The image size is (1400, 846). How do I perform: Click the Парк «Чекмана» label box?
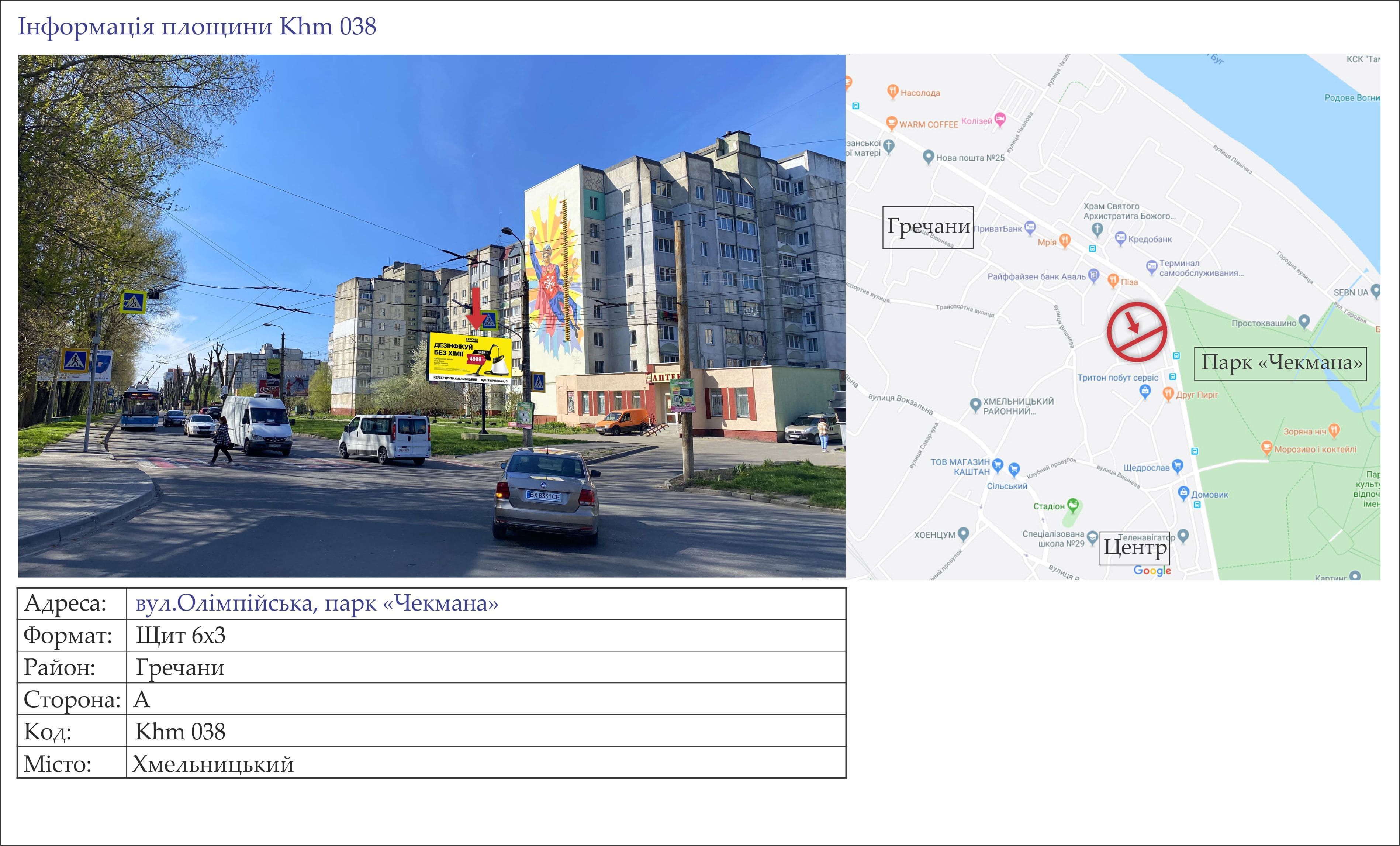[1281, 363]
